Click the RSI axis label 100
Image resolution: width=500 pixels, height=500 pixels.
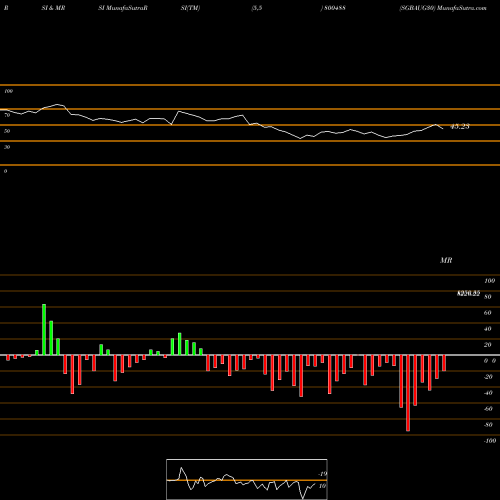coord(8,91)
